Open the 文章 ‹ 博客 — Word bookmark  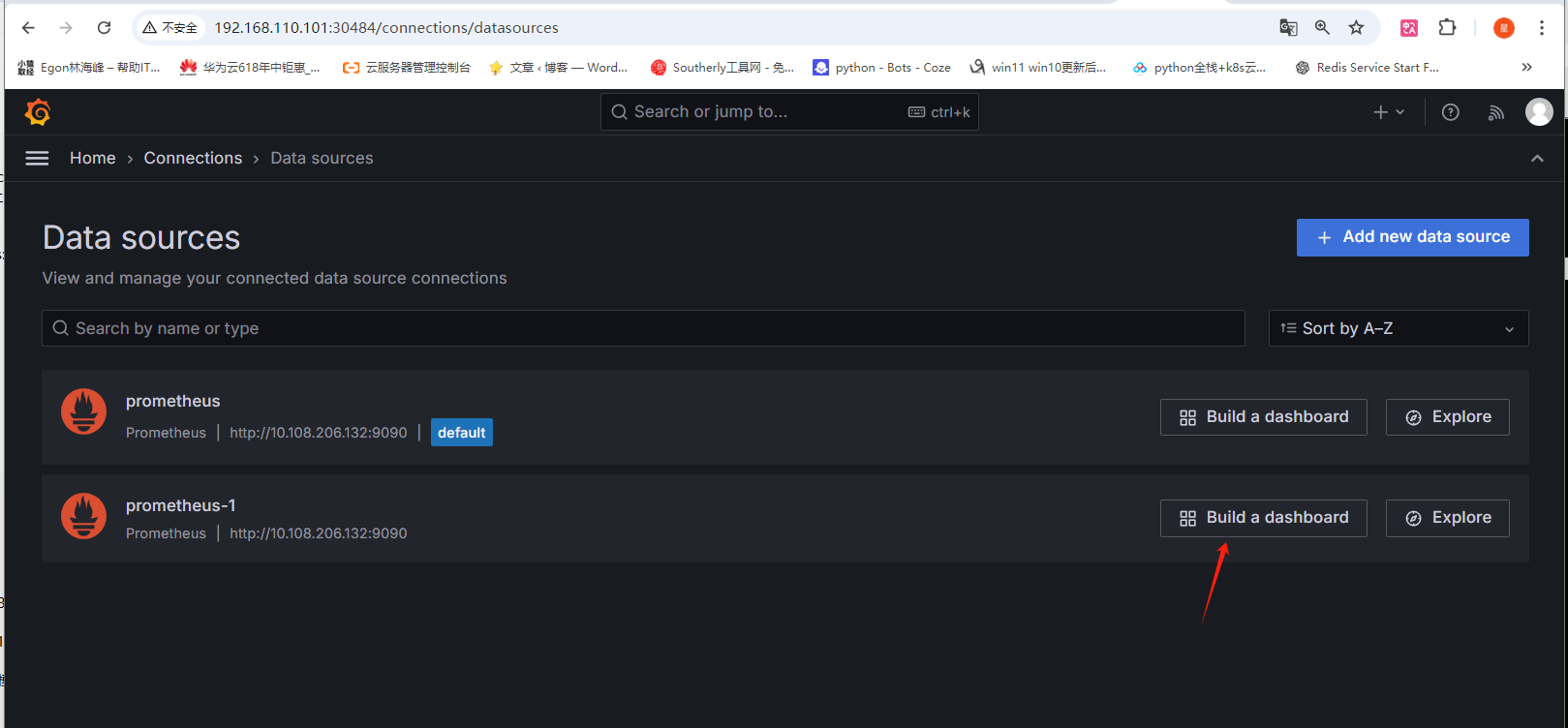pos(558,67)
